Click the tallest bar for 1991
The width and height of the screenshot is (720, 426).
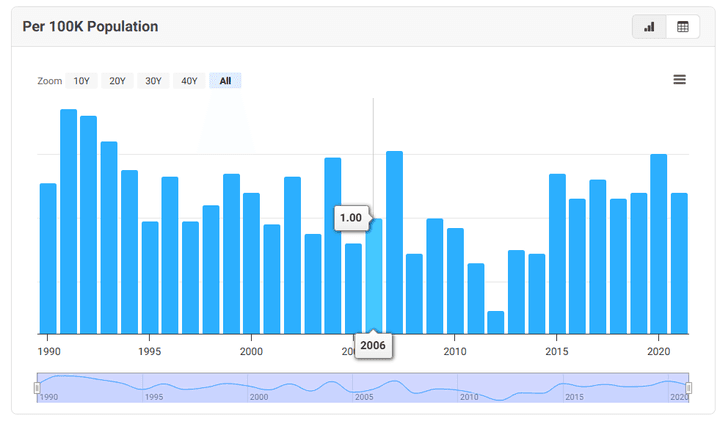click(69, 220)
